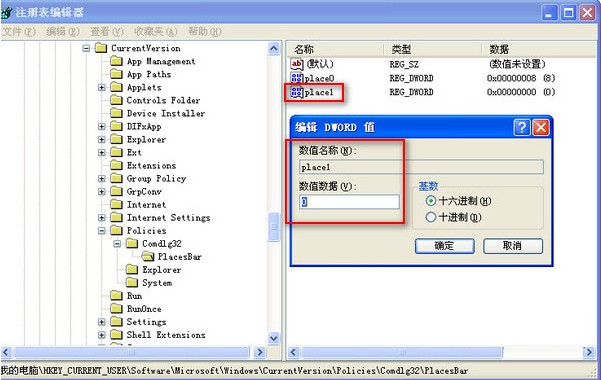Expand the DIFxApp key
601x380 pixels.
coord(102,127)
